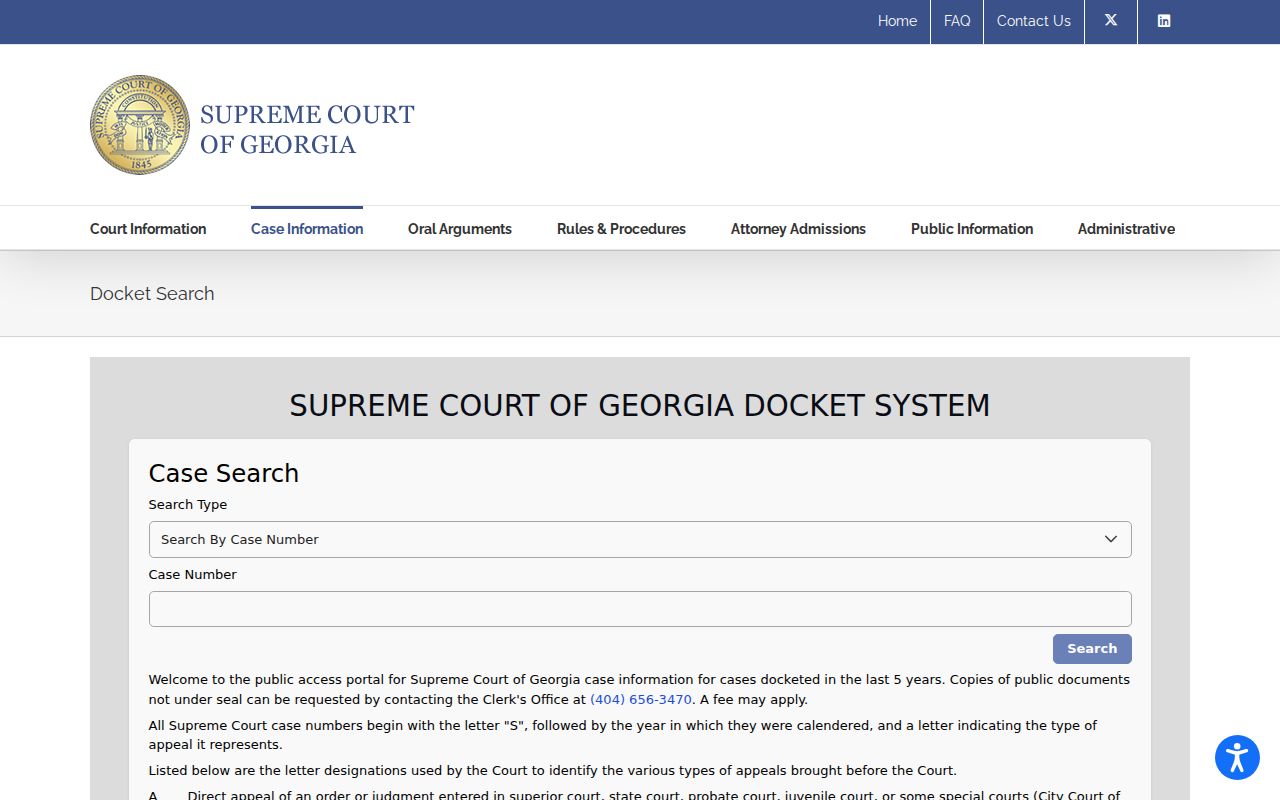Open the Rules & Procedures menu
The width and height of the screenshot is (1280, 800).
[621, 229]
